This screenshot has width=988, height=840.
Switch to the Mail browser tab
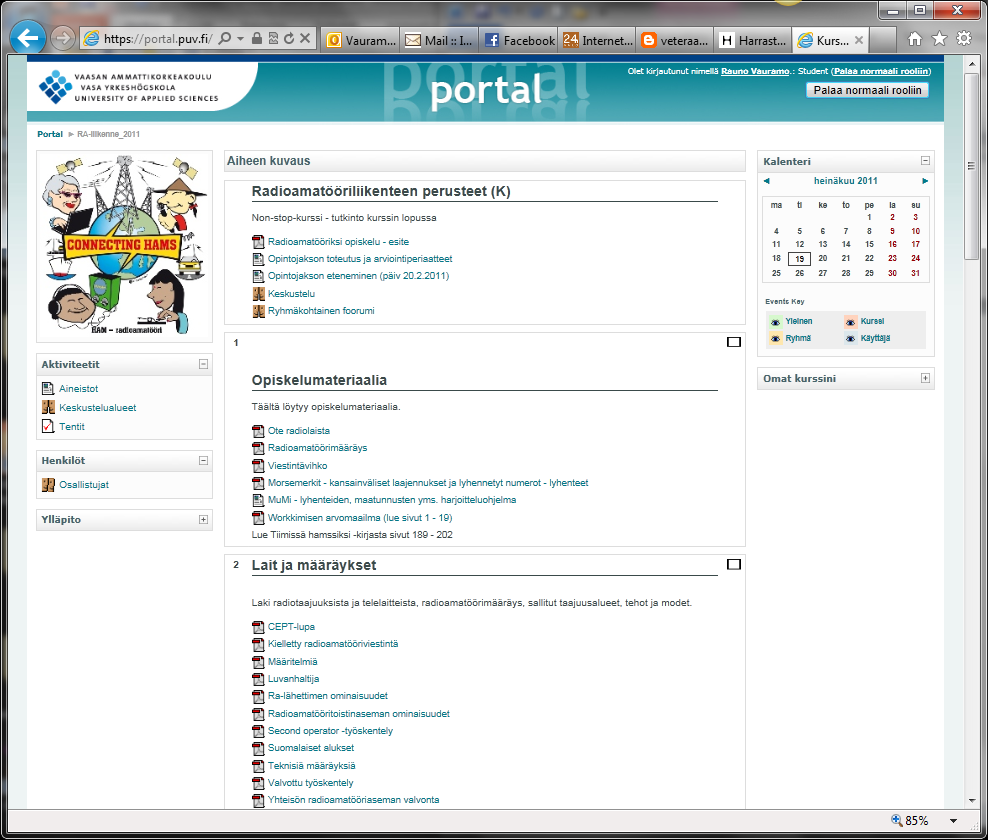[x=439, y=40]
